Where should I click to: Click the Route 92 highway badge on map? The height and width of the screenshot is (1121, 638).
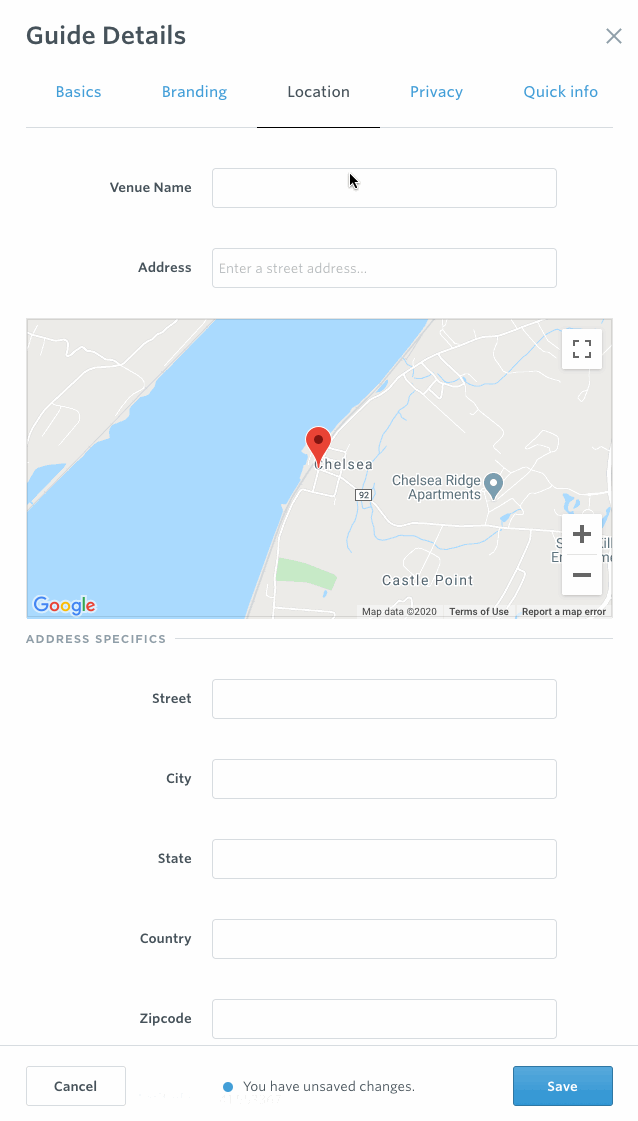tap(362, 494)
